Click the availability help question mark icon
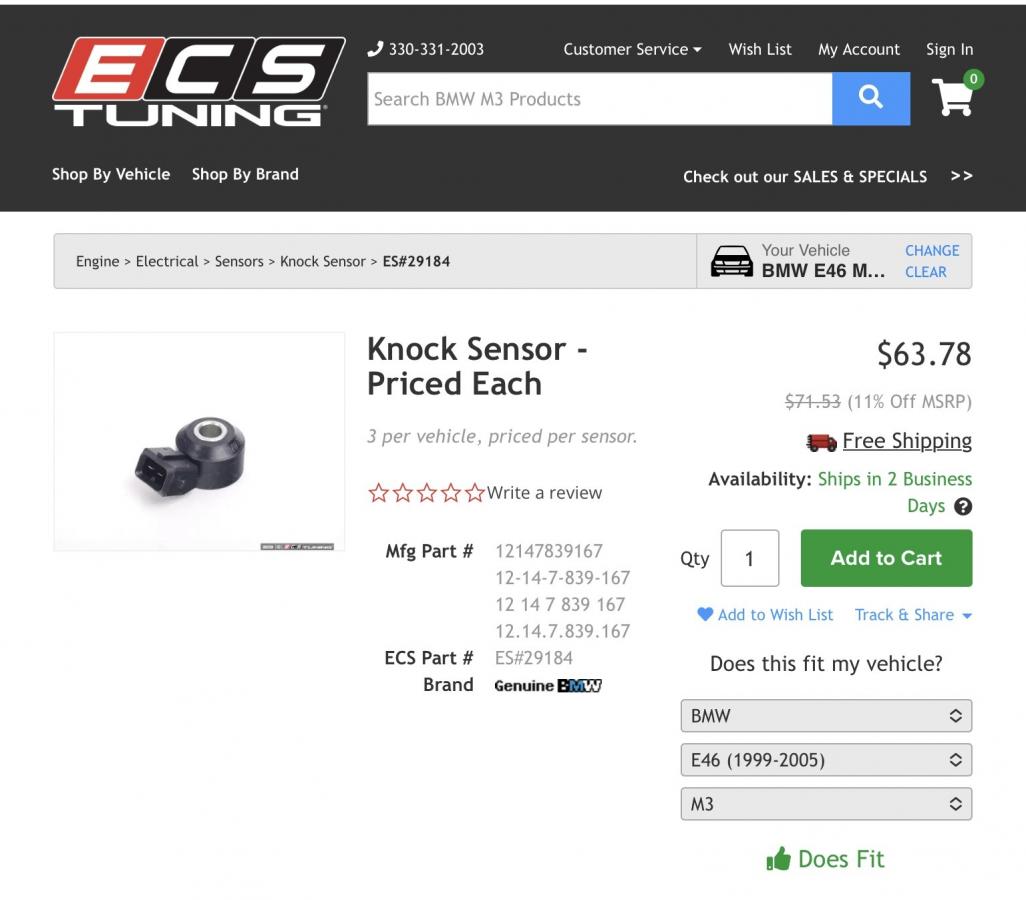Viewport: 1026px width, 900px height. click(x=963, y=506)
